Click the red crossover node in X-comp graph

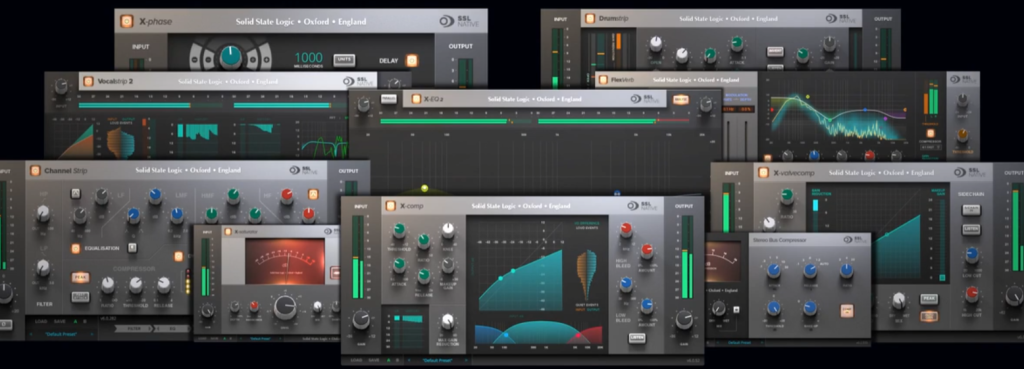(578, 336)
